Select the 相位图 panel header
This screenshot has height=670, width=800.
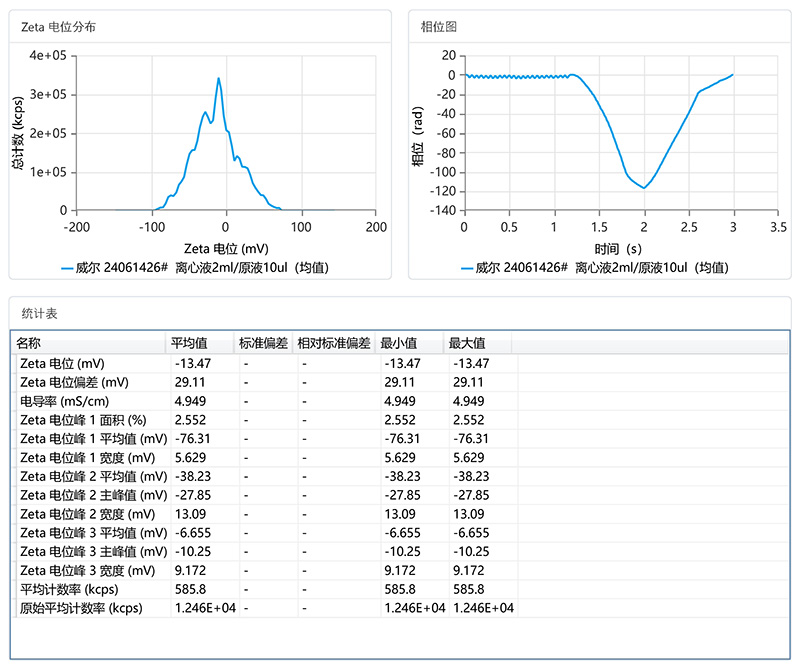pos(436,26)
